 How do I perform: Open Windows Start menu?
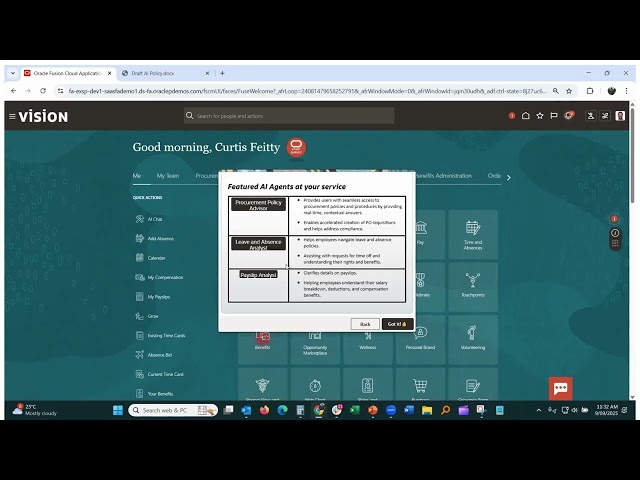[118, 410]
